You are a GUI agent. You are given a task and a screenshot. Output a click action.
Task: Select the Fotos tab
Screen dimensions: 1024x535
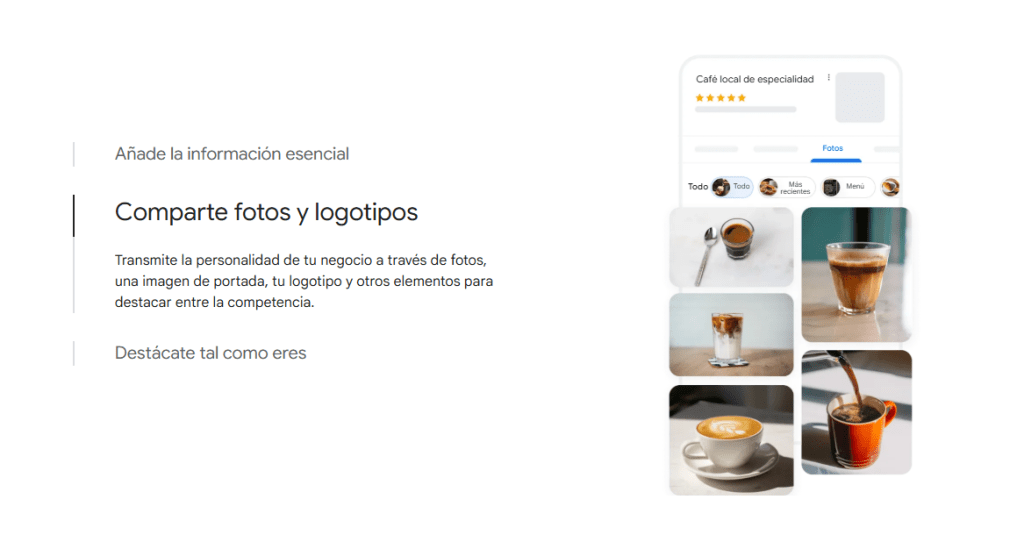click(x=833, y=148)
